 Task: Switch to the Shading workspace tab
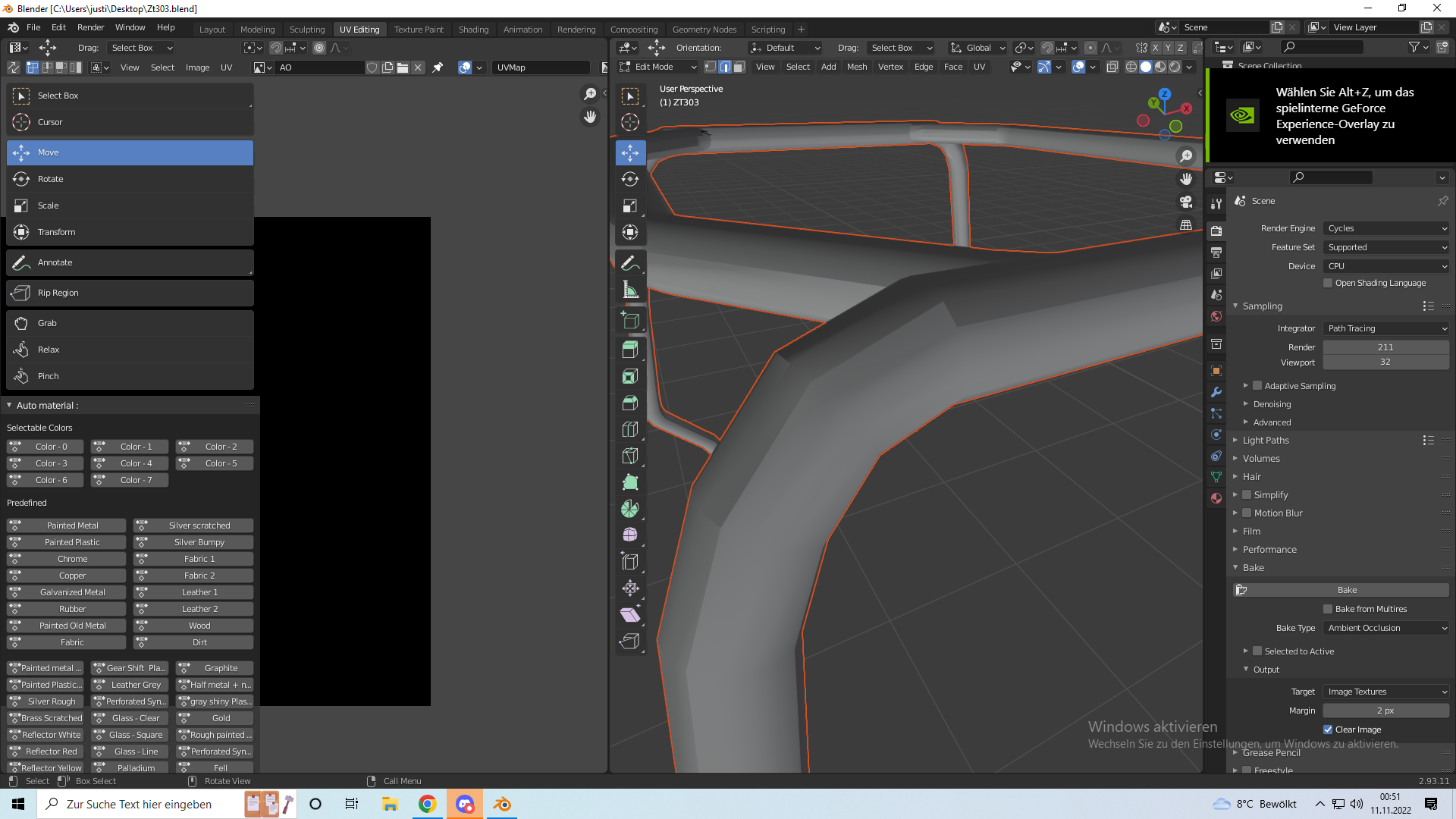coord(473,30)
